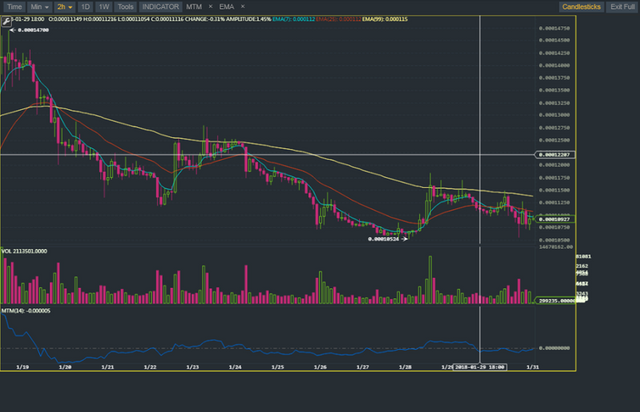Viewport: 640px width, 412px height.
Task: Click the EMA(99) legend value
Action: click(x=385, y=19)
